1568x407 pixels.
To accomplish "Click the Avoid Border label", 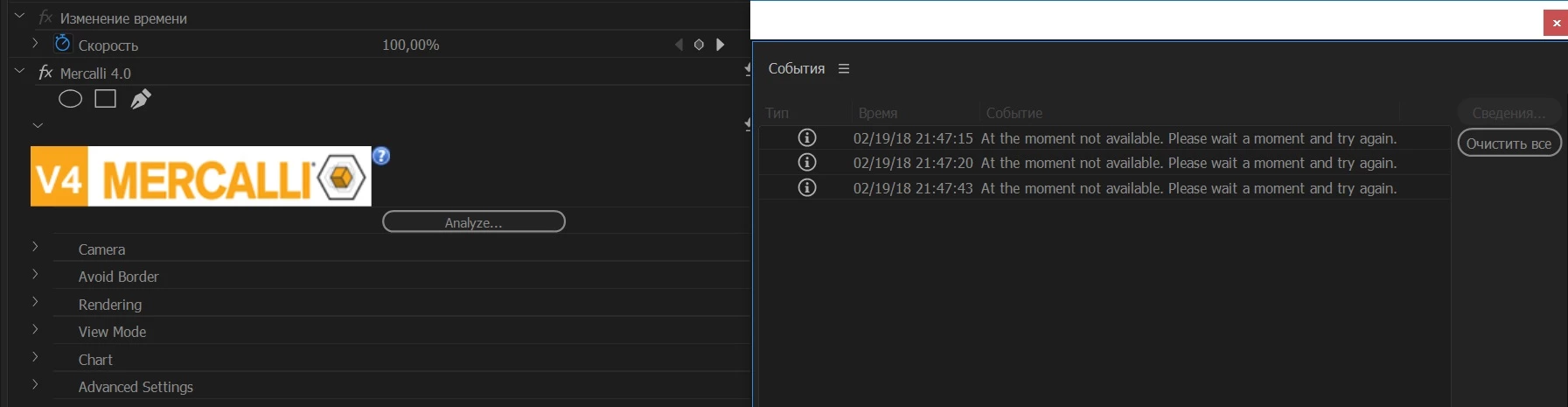I will tap(118, 277).
